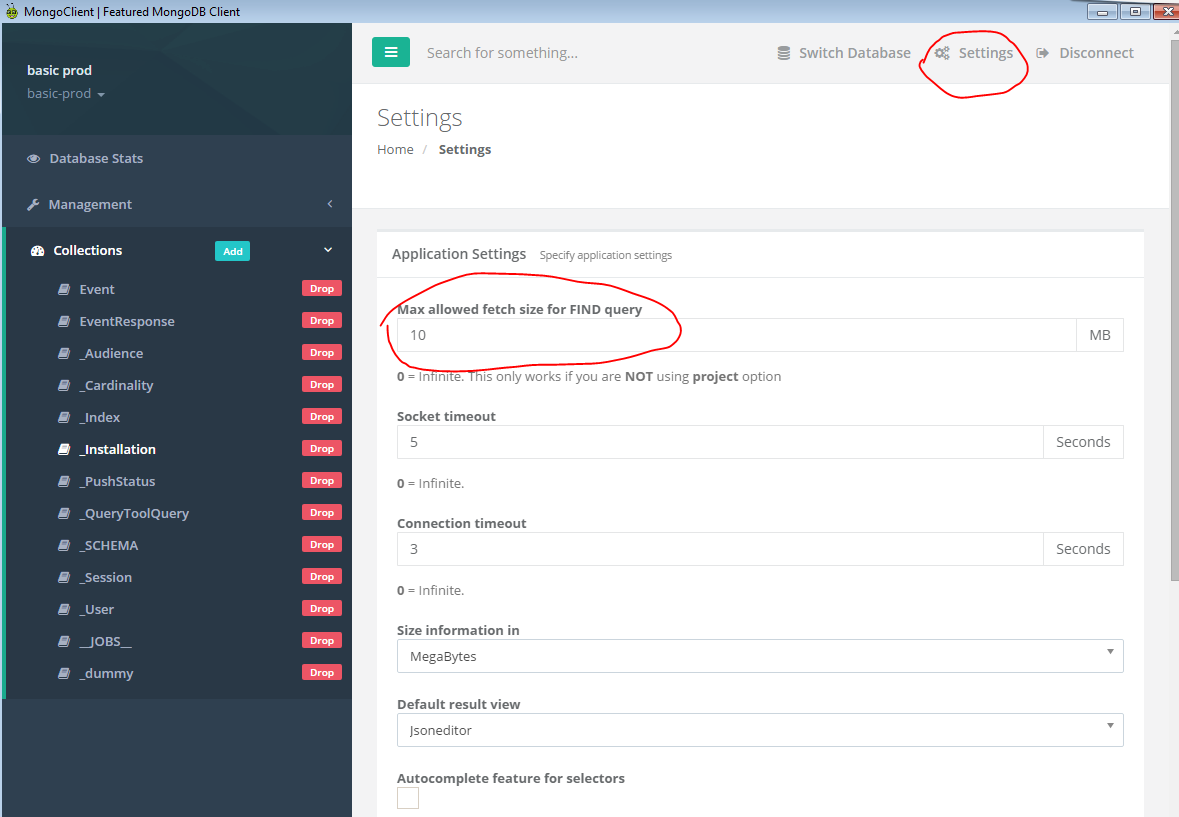Click Settings in top navigation
This screenshot has width=1179, height=817.
click(x=974, y=53)
